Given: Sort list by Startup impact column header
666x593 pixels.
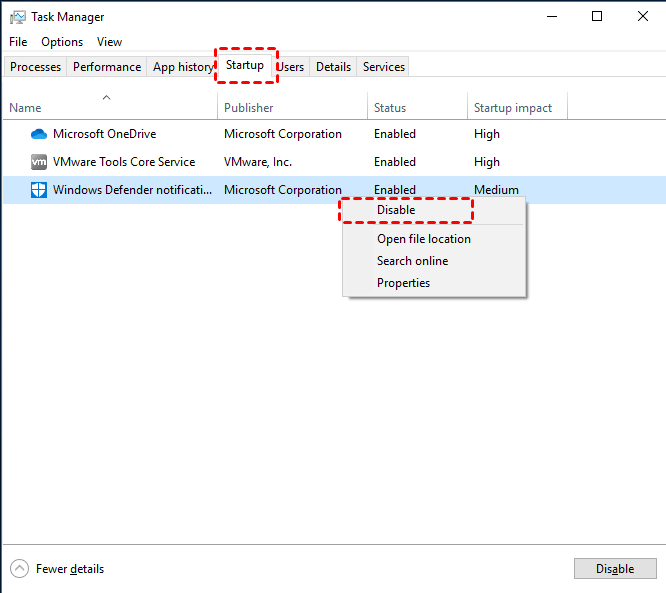Looking at the screenshot, I should click(x=514, y=108).
